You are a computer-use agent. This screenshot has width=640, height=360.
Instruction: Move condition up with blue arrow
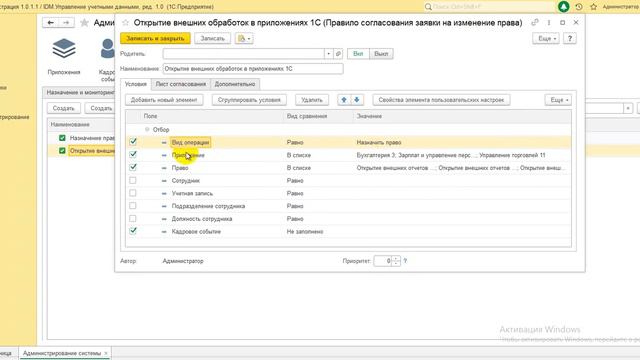click(344, 100)
